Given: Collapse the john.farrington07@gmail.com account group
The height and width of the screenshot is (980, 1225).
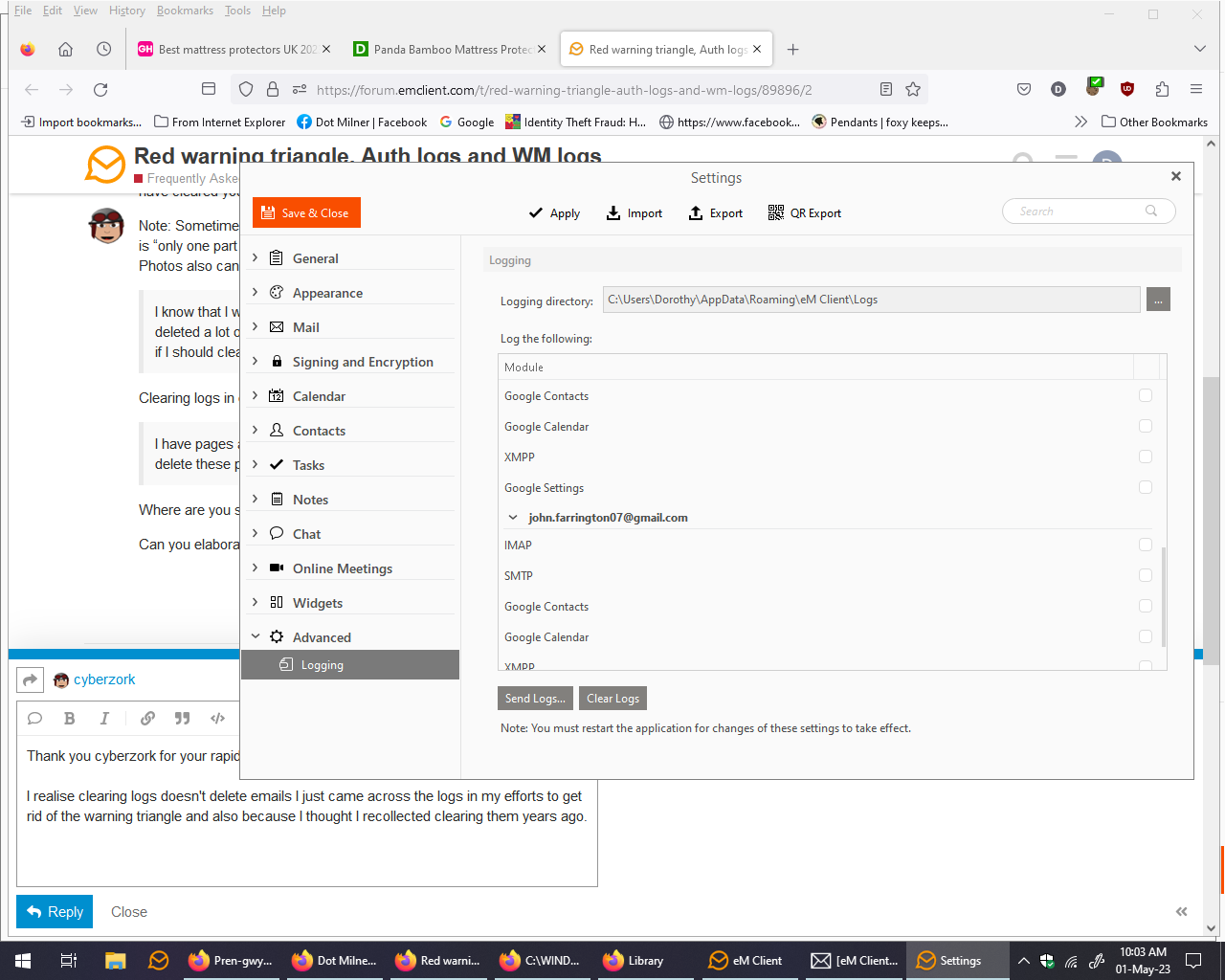Looking at the screenshot, I should coord(512,517).
